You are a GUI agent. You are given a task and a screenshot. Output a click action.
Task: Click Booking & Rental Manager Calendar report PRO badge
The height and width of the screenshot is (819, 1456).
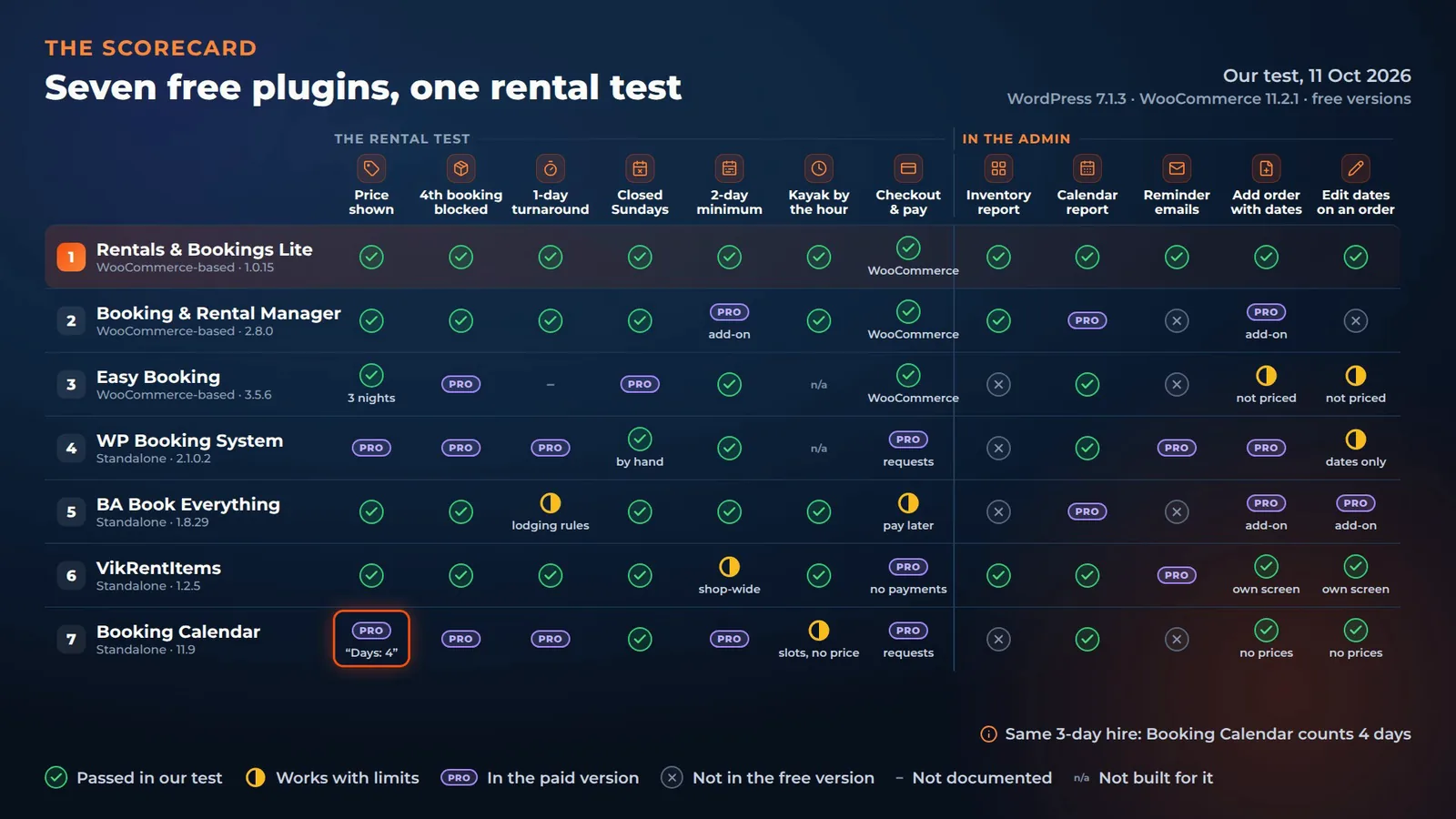coord(1087,320)
